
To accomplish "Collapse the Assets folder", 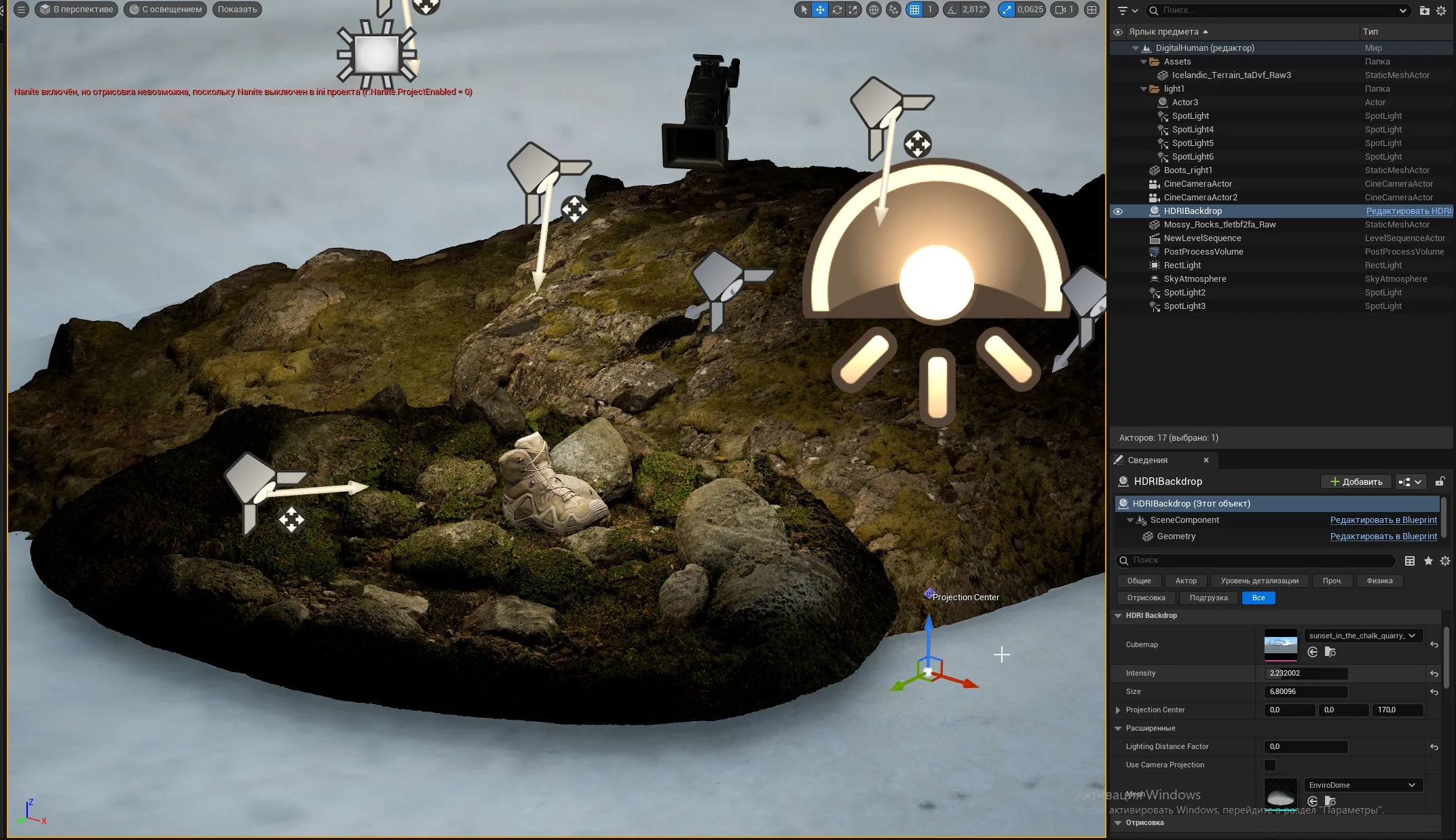I will coord(1144,62).
